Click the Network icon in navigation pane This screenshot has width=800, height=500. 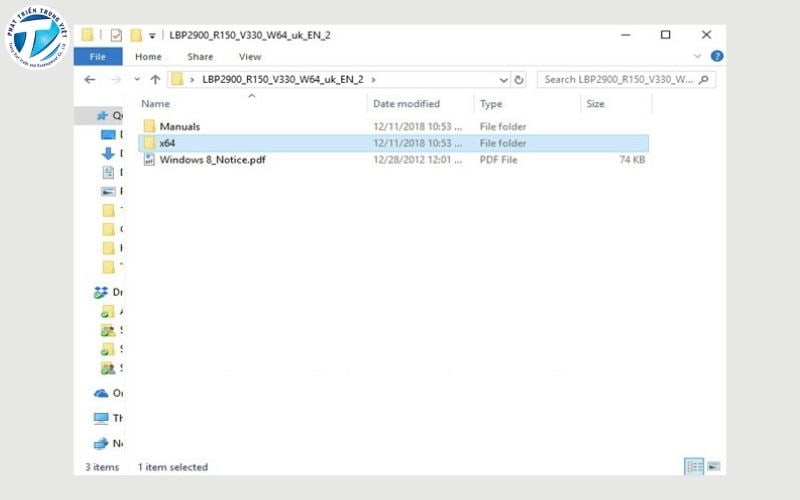pos(101,443)
